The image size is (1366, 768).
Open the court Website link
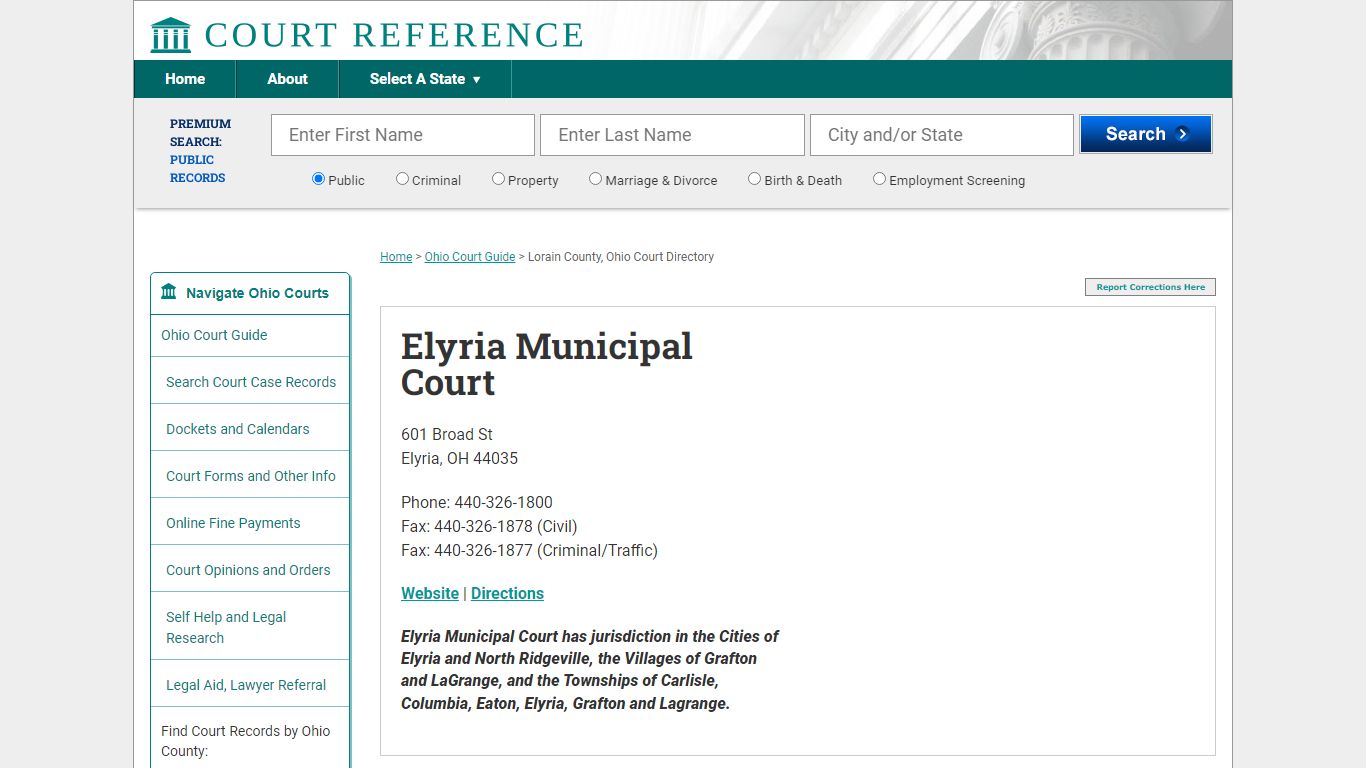point(430,593)
